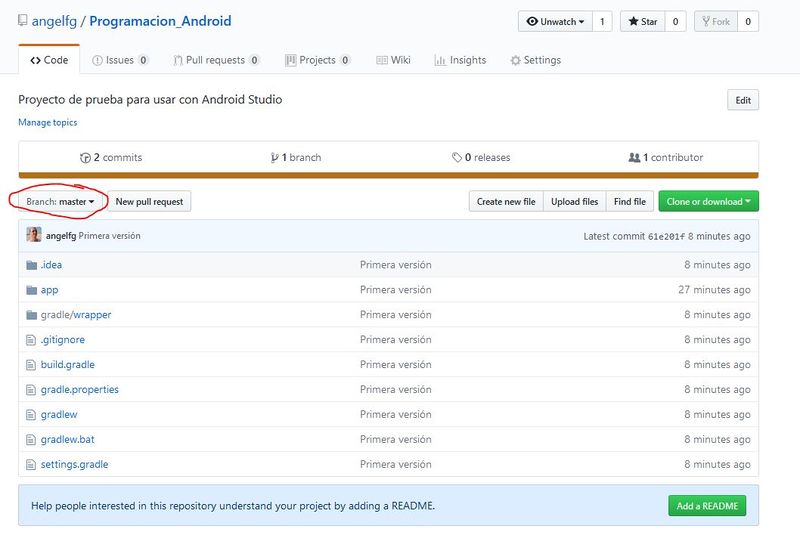Click angelfg's avatar in the commit bar
800x560 pixels.
(34, 235)
